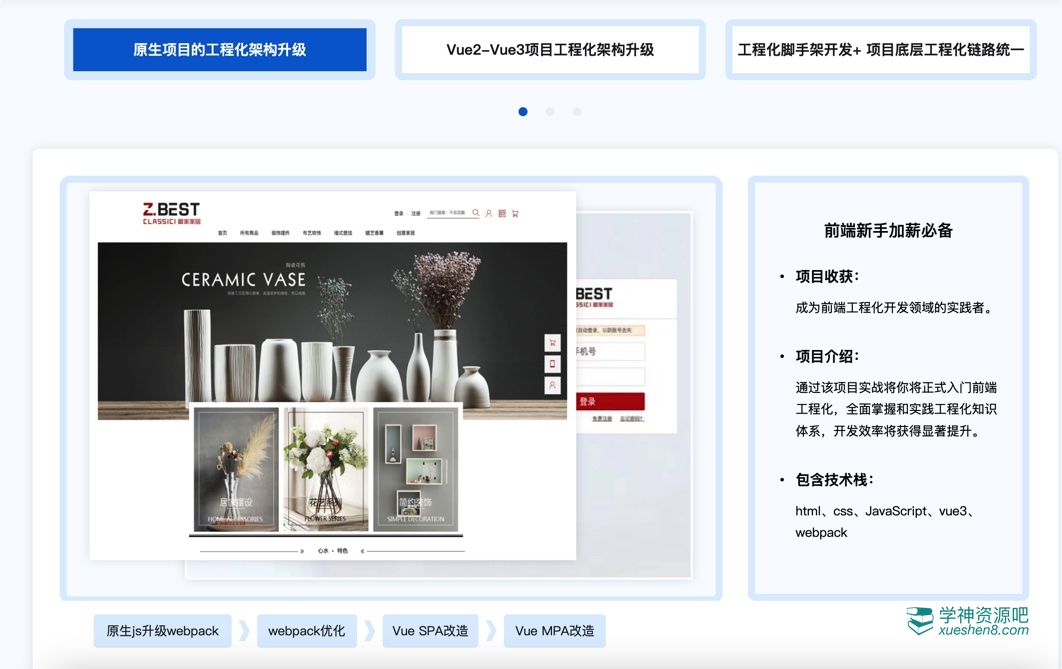Viewport: 1062px width, 669px height.
Task: Click the user profile icon in Z.BEST header
Action: pyautogui.click(x=489, y=213)
